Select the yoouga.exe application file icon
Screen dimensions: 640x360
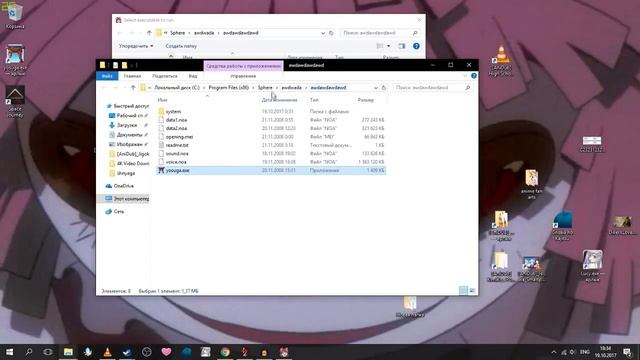coord(161,170)
